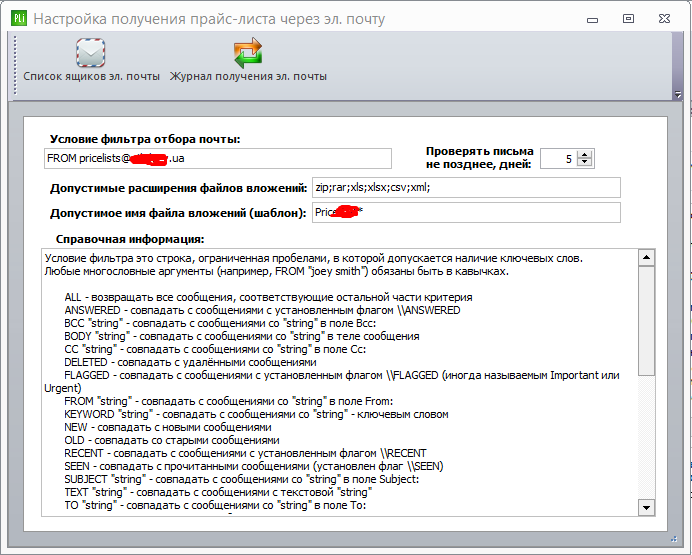Viewport: 692px width, 555px height.
Task: Click the 'TO "string"' reference line
Action: click(x=215, y=506)
